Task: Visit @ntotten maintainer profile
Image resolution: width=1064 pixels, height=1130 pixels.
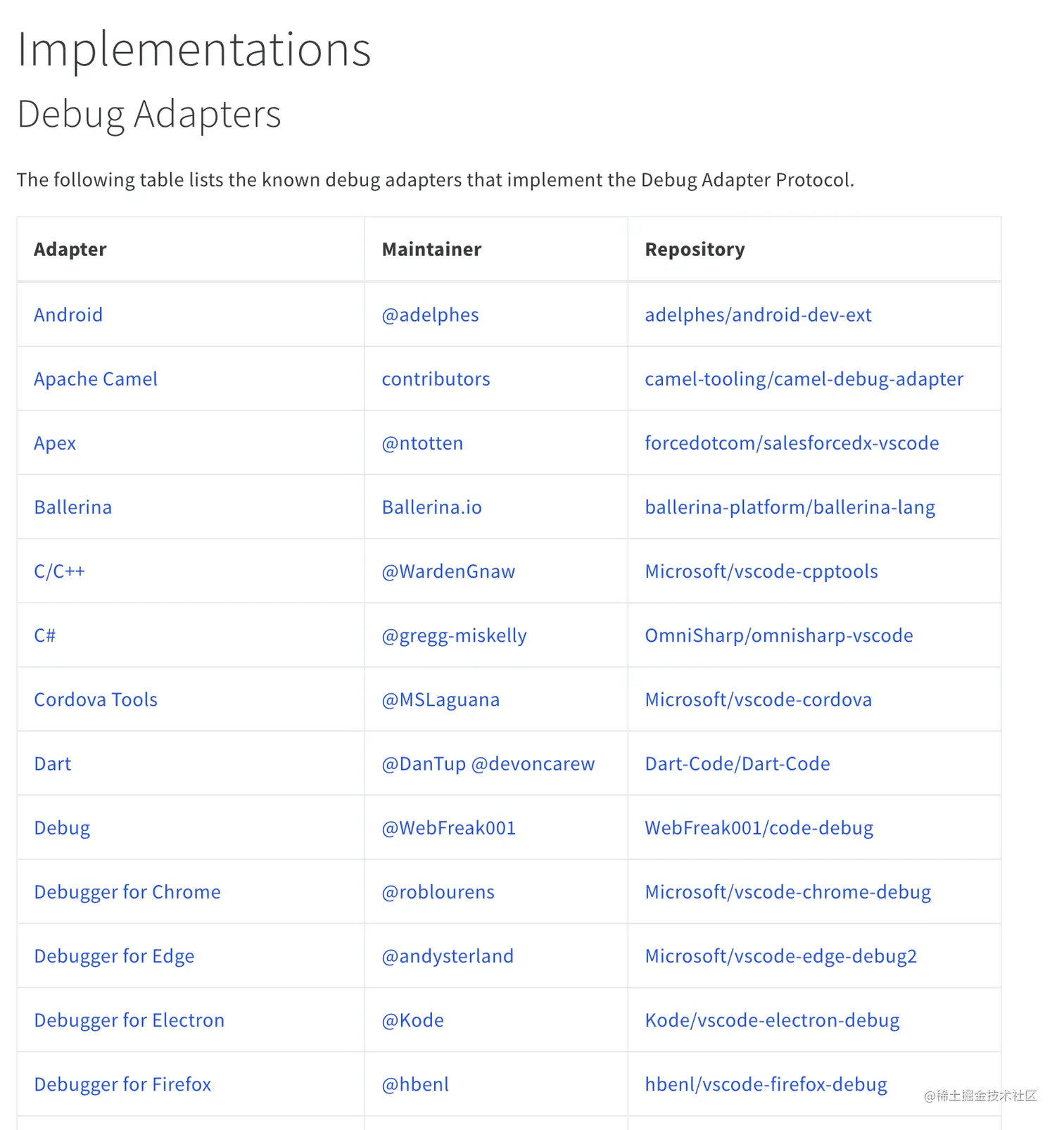Action: click(x=422, y=443)
